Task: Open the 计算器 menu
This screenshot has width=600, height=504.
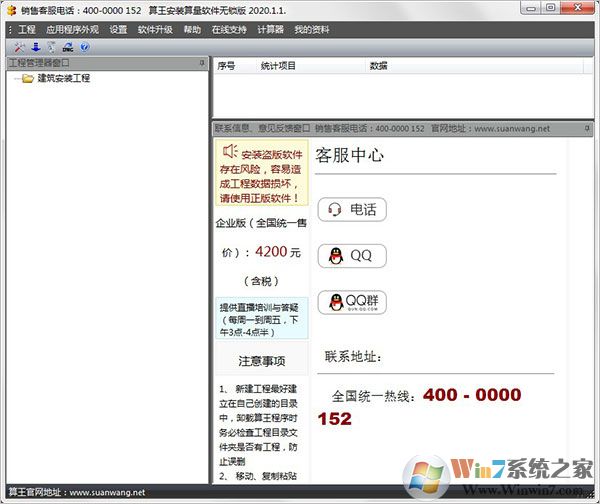Action: coord(271,30)
